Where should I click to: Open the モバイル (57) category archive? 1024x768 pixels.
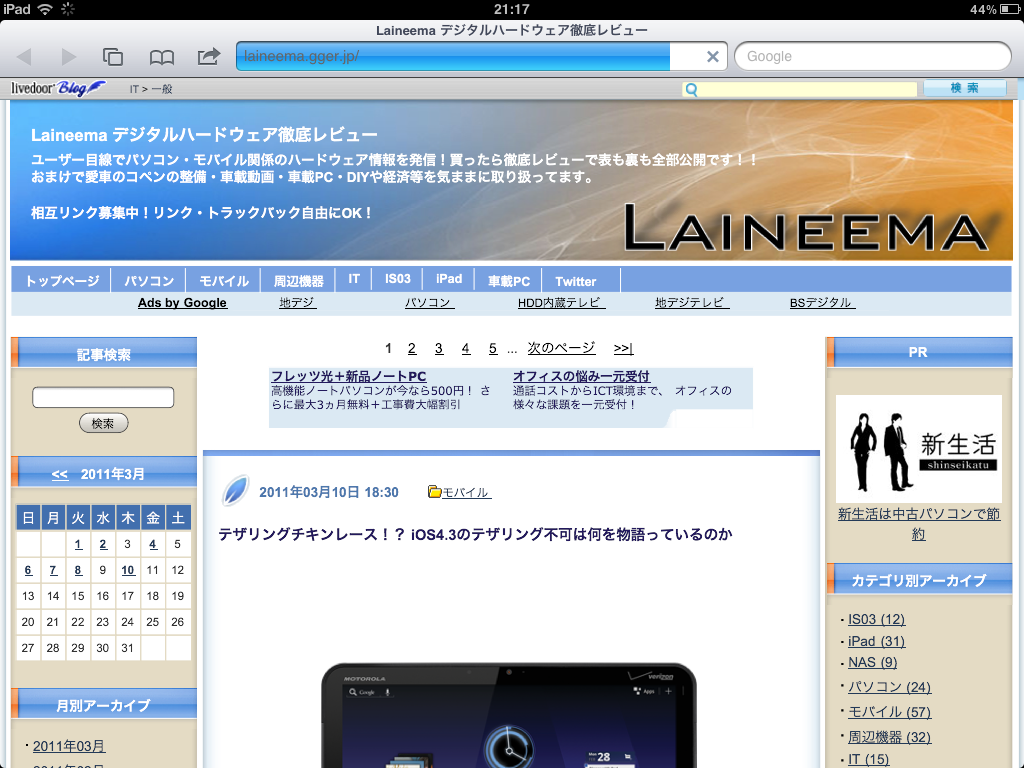point(889,712)
